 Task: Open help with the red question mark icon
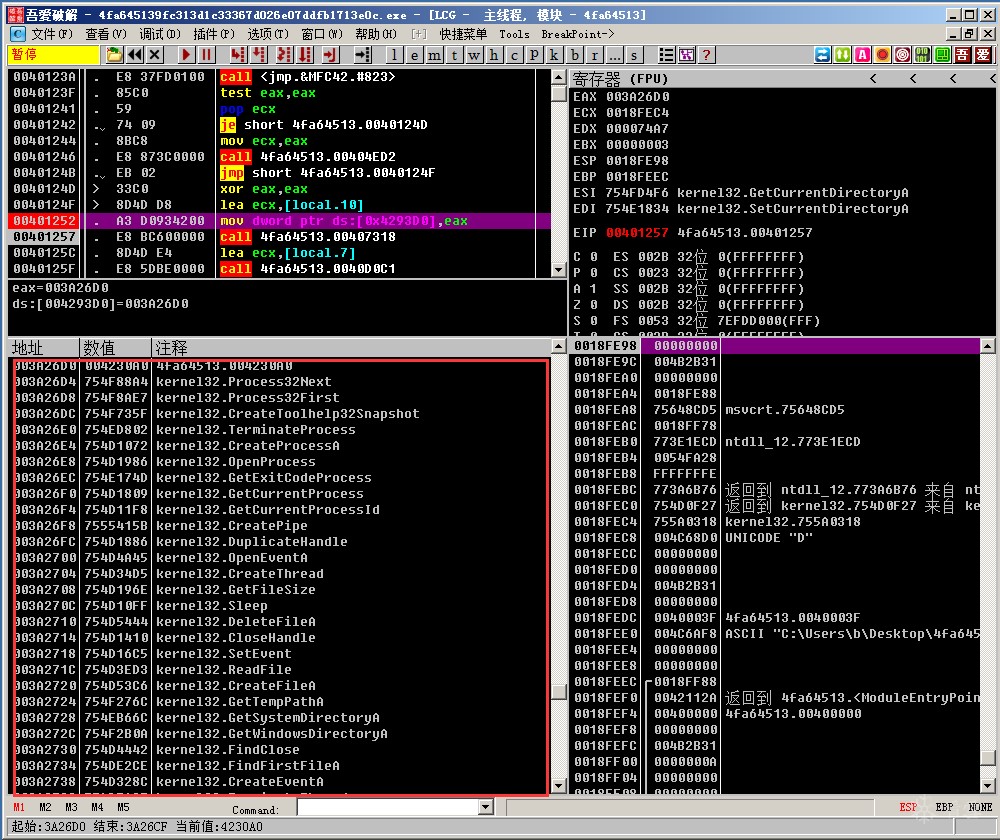[706, 55]
